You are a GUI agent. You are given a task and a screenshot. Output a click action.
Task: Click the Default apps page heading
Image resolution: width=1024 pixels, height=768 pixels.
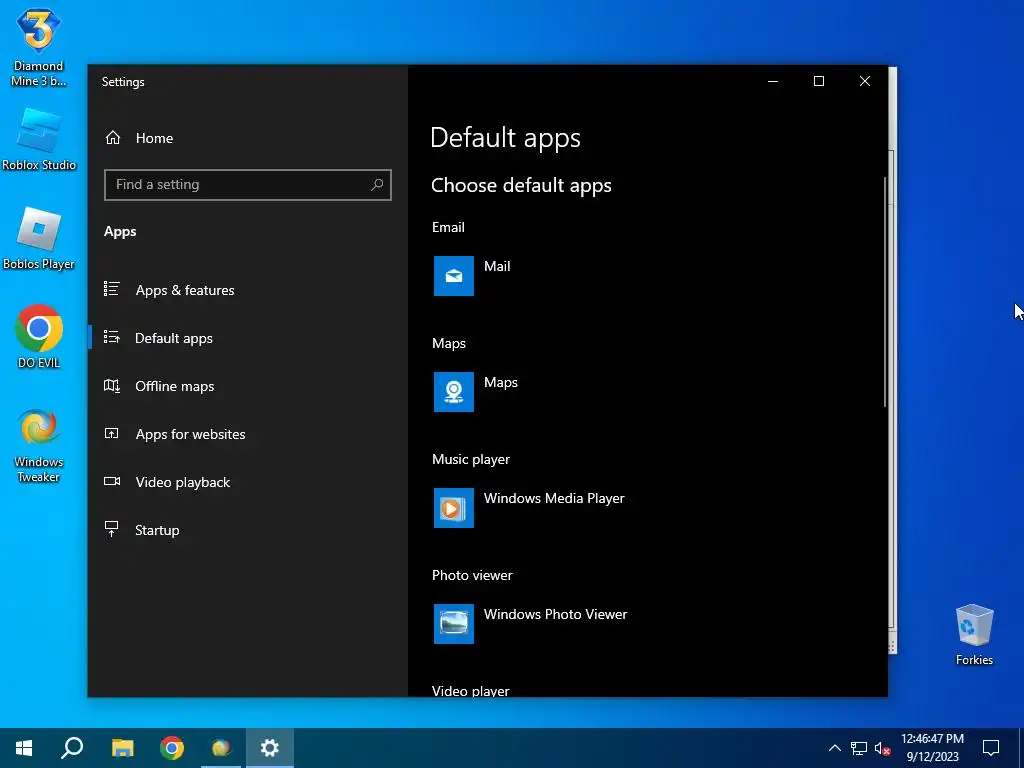click(505, 138)
